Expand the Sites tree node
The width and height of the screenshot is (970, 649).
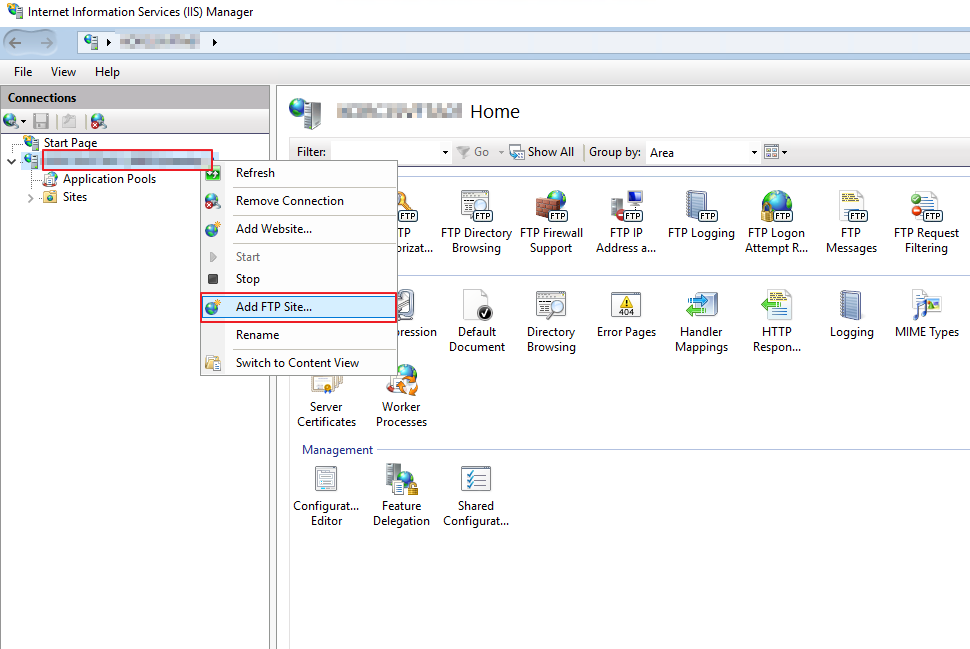click(30, 198)
